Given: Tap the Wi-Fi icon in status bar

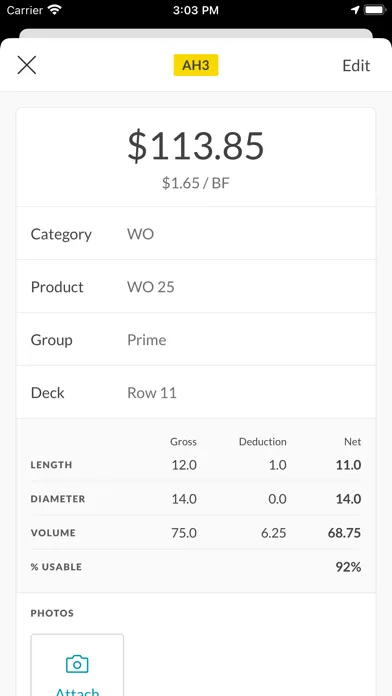Looking at the screenshot, I should (x=55, y=10).
